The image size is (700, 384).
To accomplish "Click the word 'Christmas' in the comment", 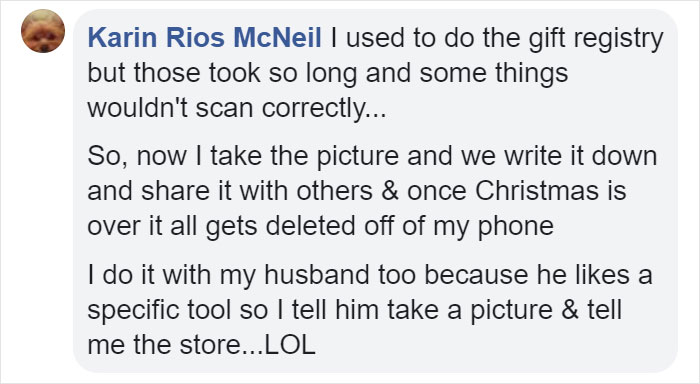I will tap(536, 191).
